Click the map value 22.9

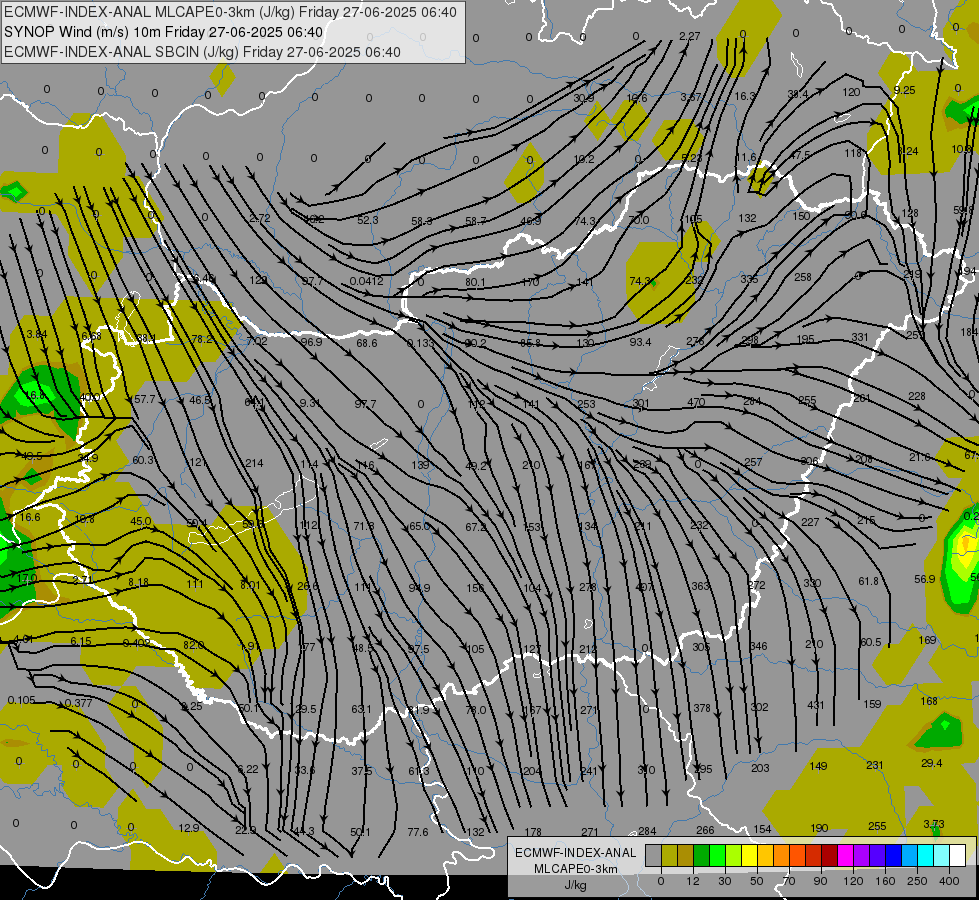pos(245,830)
